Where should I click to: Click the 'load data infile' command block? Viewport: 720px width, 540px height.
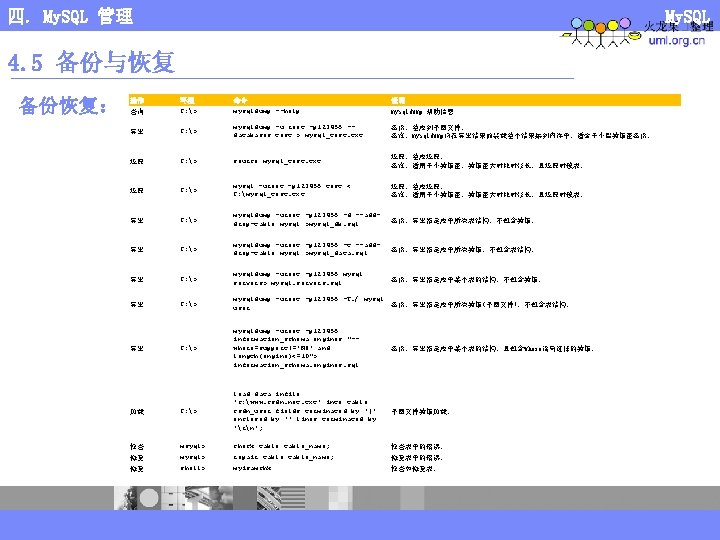point(304,411)
